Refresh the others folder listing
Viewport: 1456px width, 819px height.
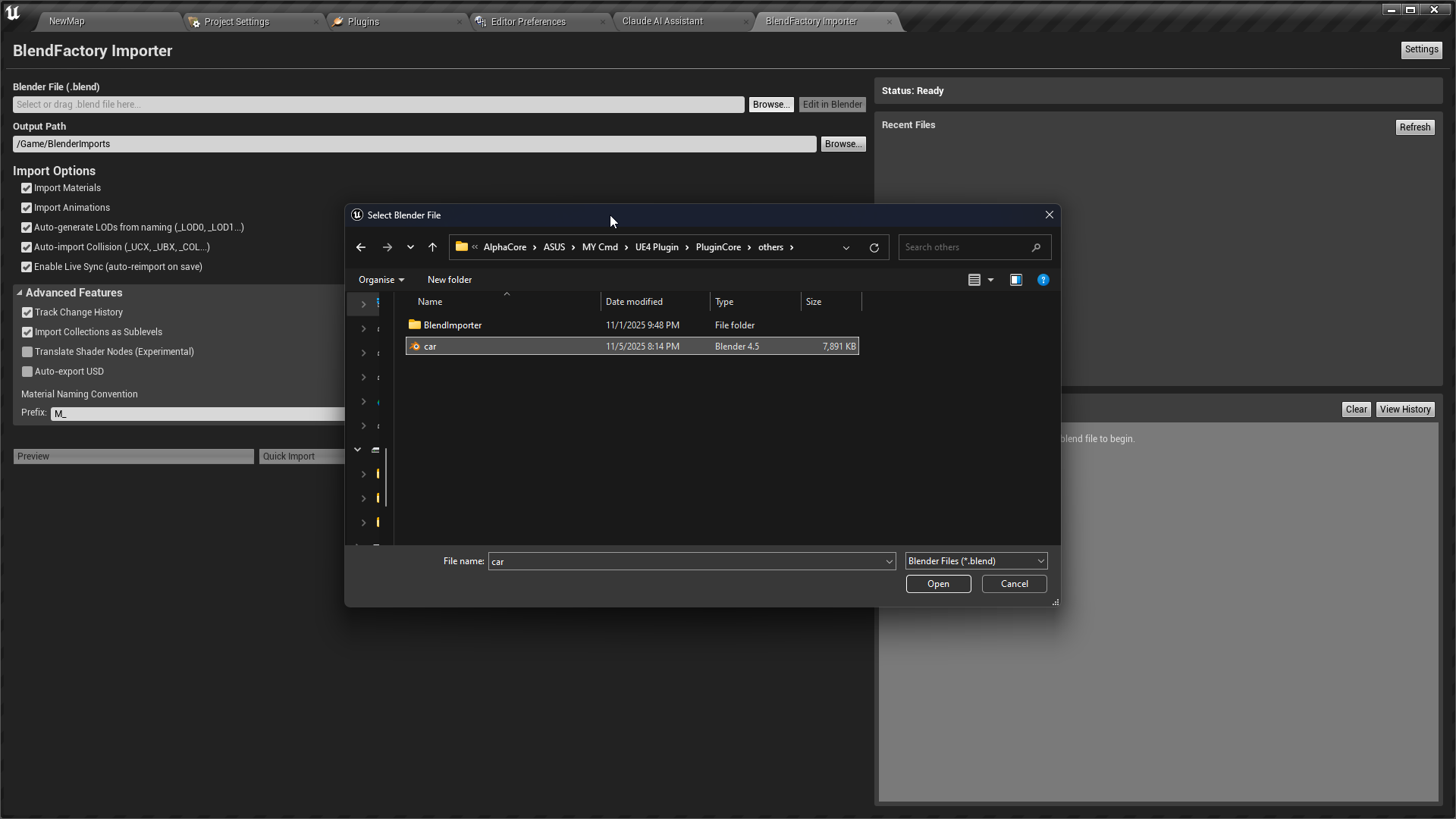874,247
